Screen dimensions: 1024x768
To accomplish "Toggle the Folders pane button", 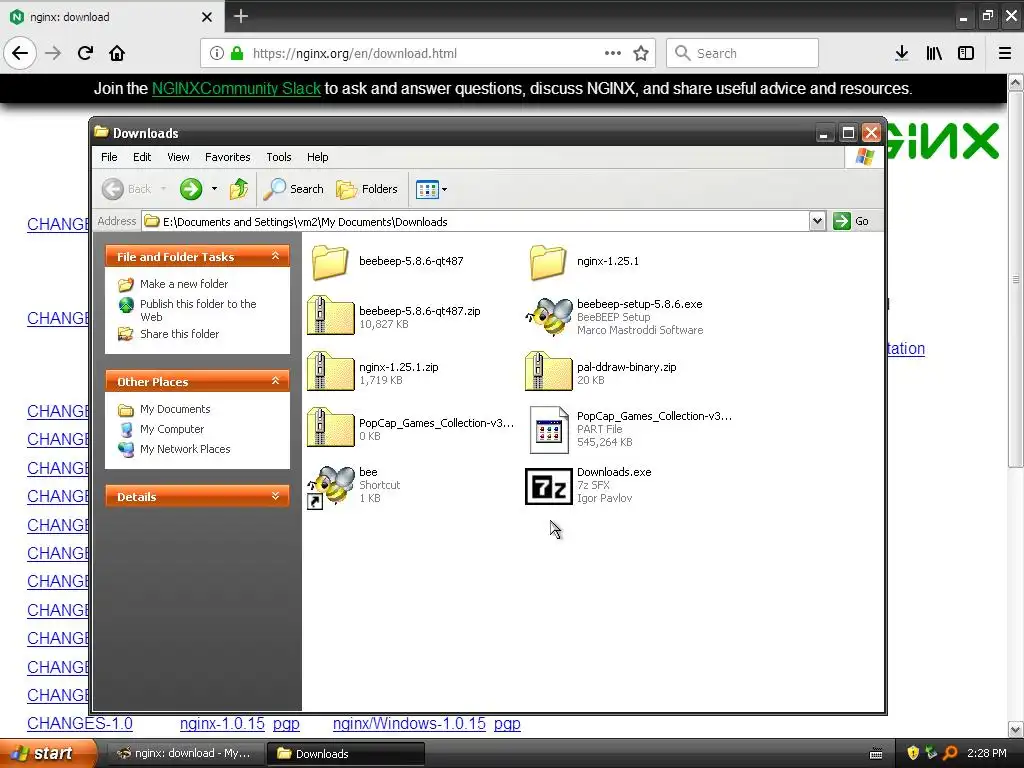I will point(367,189).
